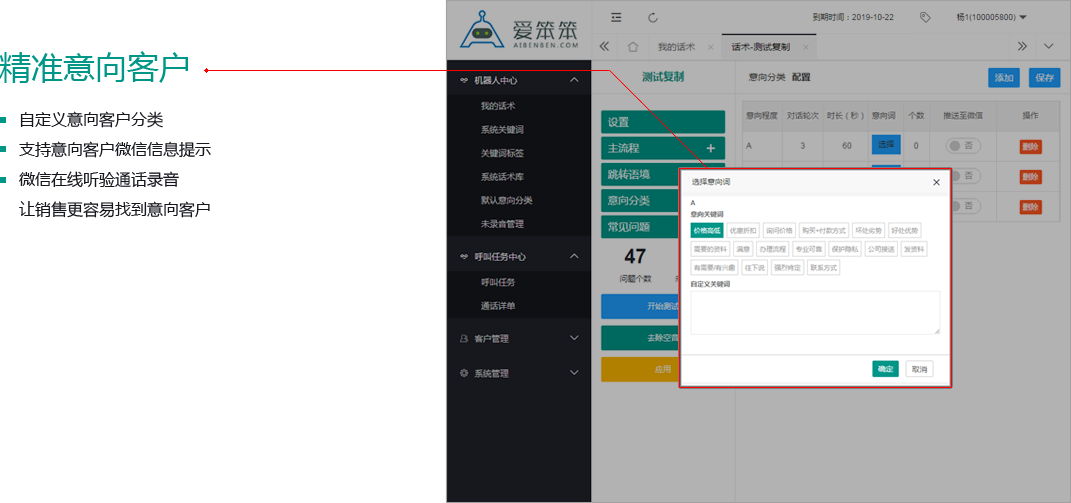Select the 话术-测试复制 tab
The width and height of the screenshot is (1071, 503).
[x=761, y=47]
